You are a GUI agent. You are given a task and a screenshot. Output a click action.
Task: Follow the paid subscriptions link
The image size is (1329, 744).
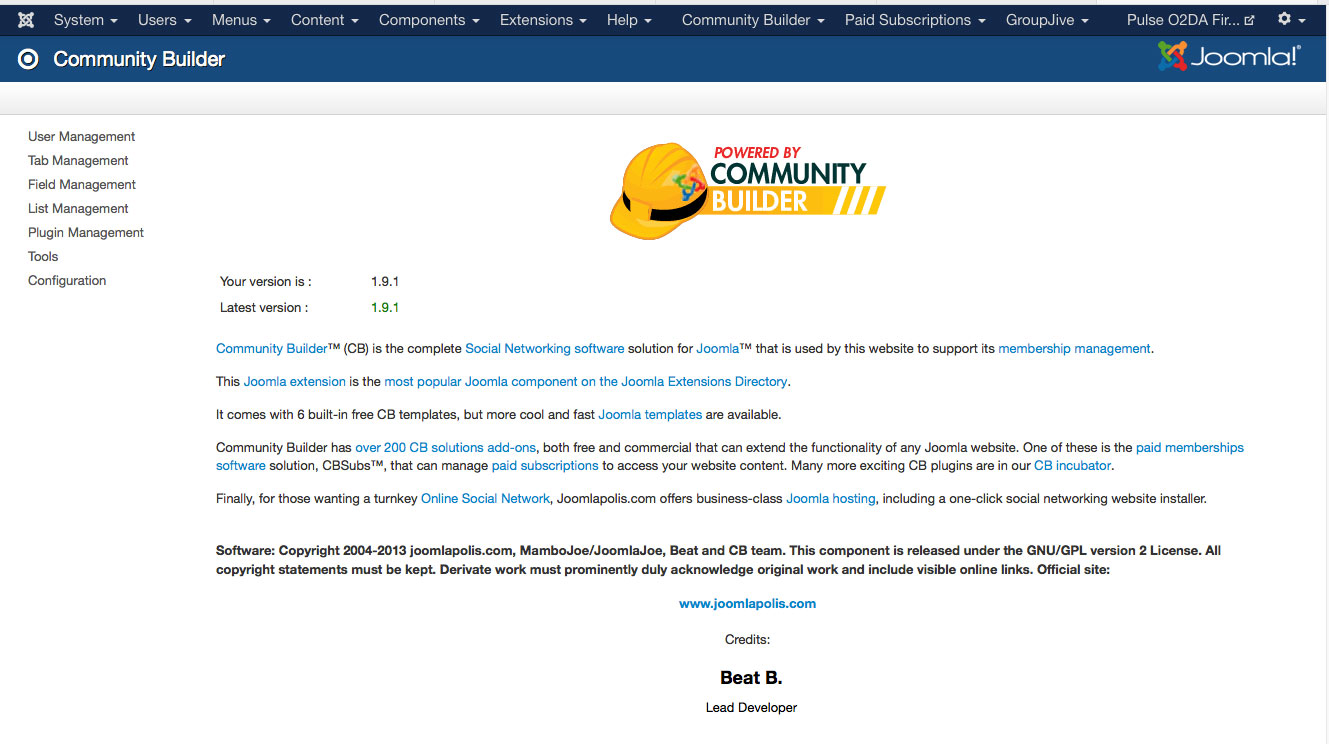coord(545,466)
